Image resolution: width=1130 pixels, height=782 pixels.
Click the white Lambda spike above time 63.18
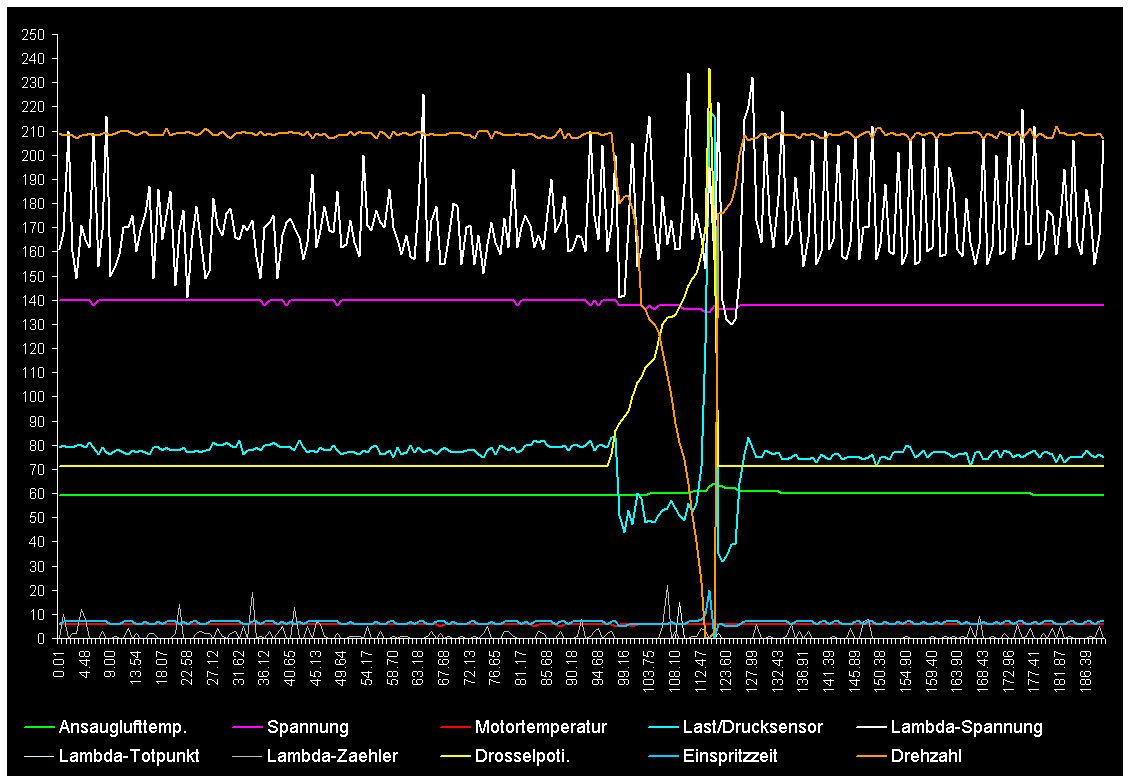tap(423, 96)
